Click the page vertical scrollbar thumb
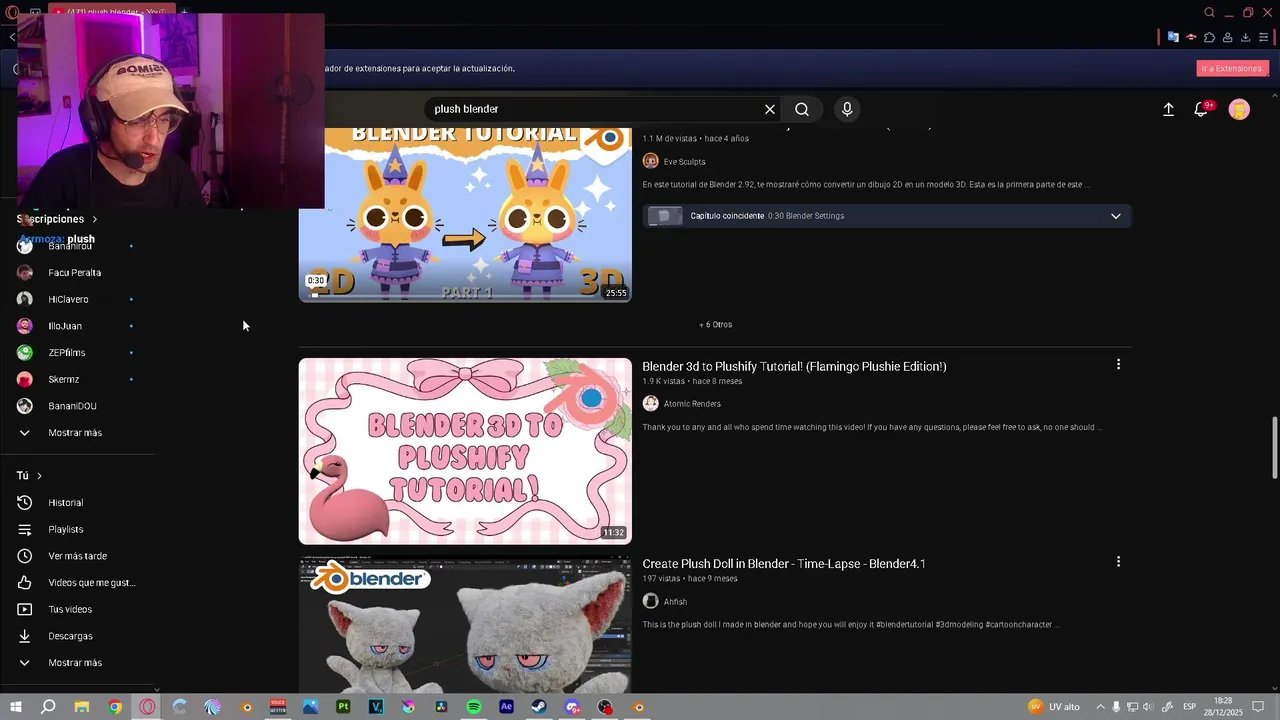The width and height of the screenshot is (1280, 720). [x=1274, y=448]
